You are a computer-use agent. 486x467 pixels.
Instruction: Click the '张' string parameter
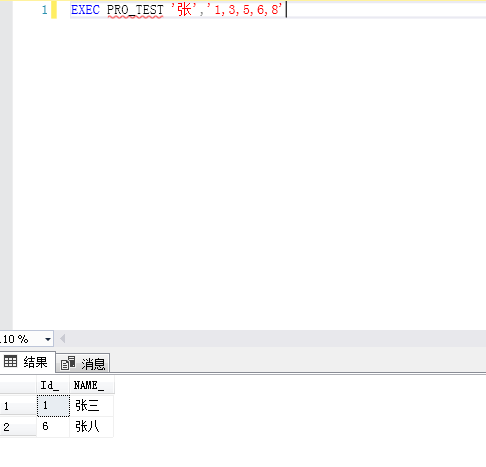184,10
